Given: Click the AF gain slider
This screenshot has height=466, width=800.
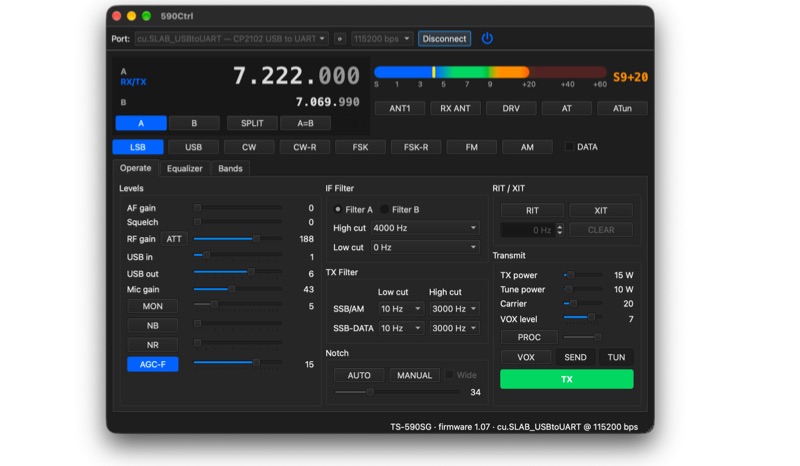Looking at the screenshot, I should pos(238,208).
